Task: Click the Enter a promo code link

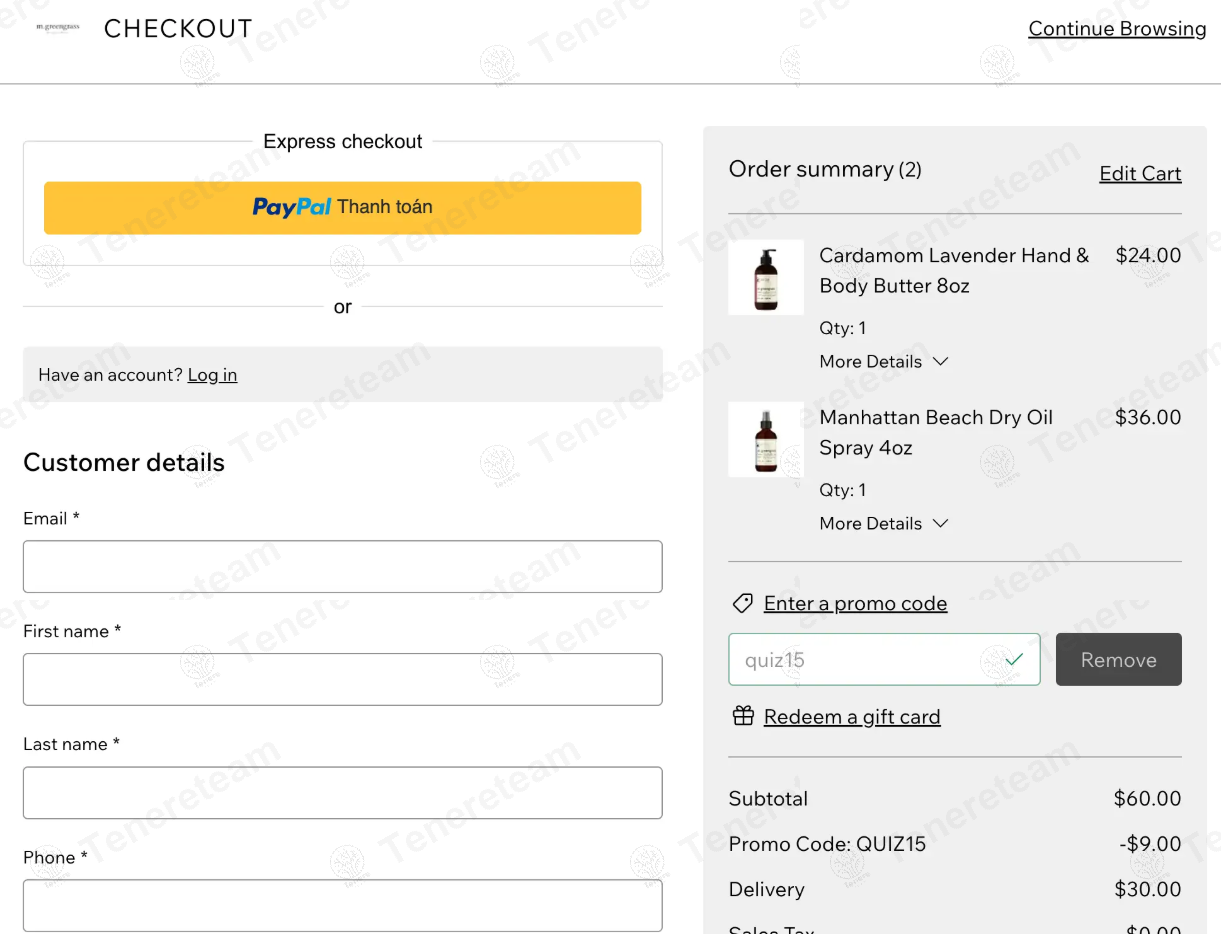Action: click(855, 603)
